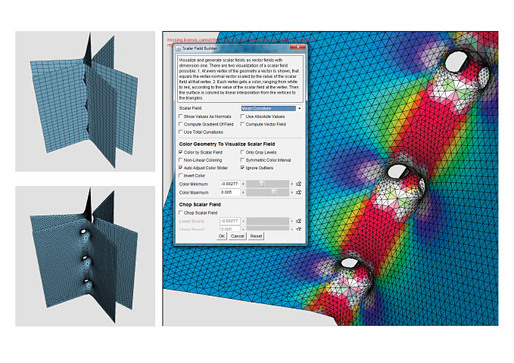Viewport: 514px width, 363px height.
Task: Click the Cancel button
Action: pyautogui.click(x=237, y=236)
